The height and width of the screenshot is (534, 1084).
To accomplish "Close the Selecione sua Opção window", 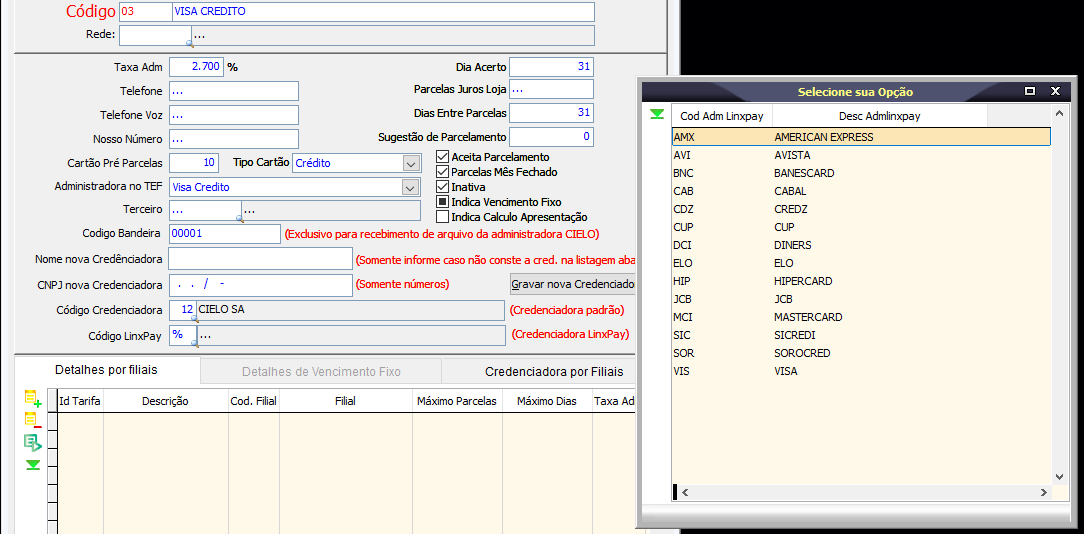I will [x=1055, y=91].
